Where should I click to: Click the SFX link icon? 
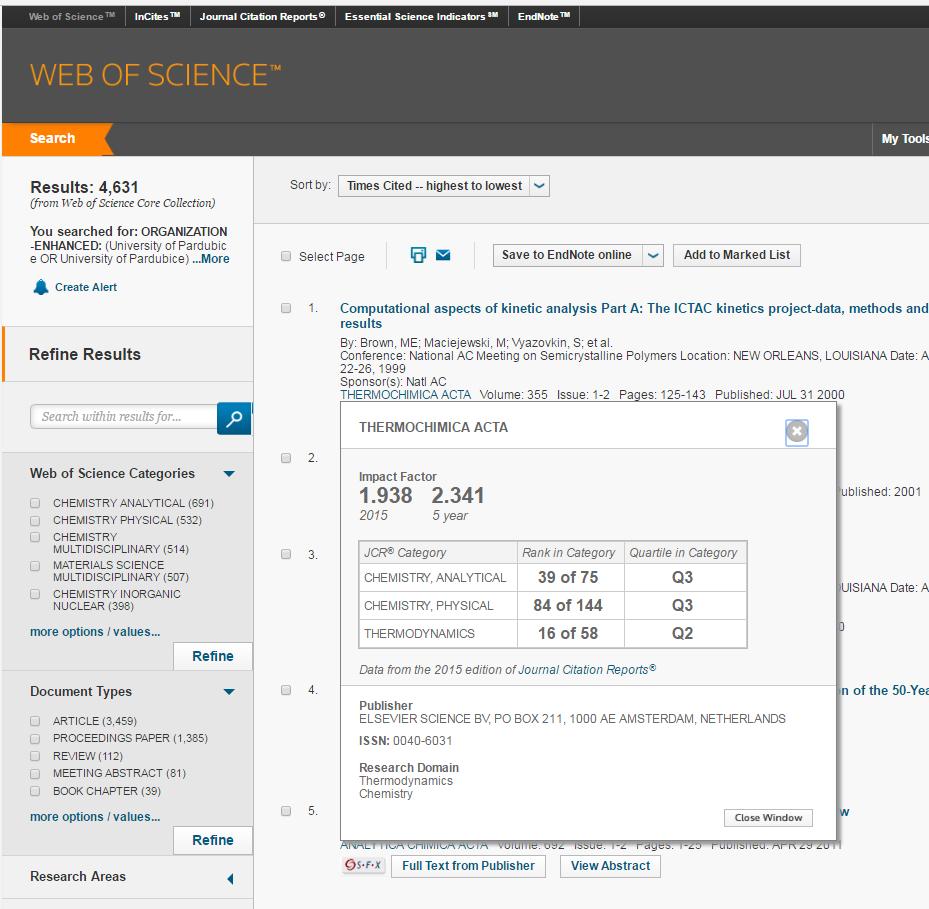click(x=364, y=865)
